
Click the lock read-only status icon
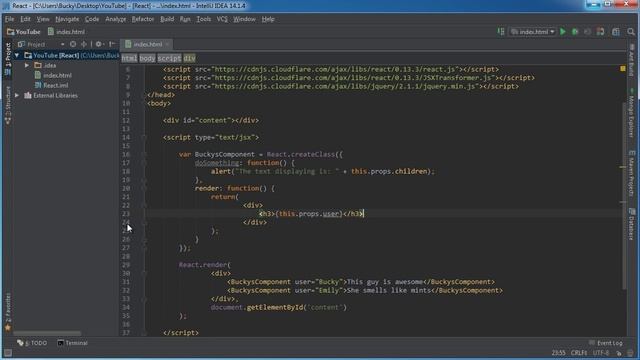619,353
